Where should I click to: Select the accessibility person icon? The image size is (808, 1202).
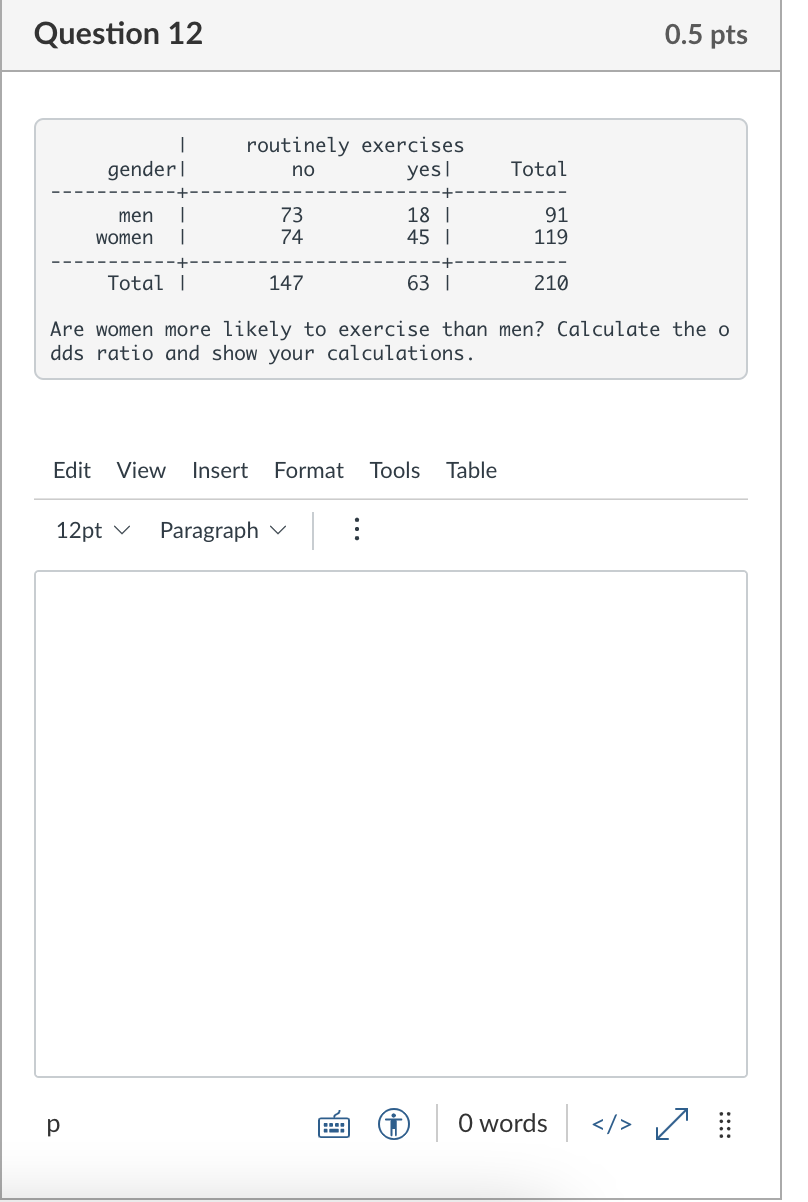[x=394, y=1124]
